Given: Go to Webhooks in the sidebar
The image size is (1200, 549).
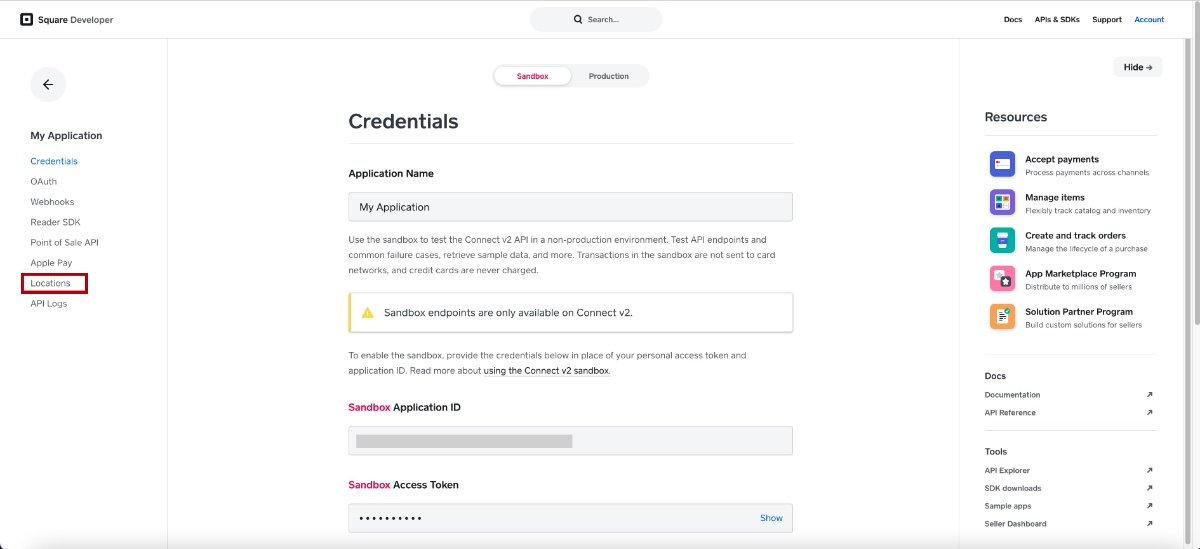Looking at the screenshot, I should [x=52, y=202].
